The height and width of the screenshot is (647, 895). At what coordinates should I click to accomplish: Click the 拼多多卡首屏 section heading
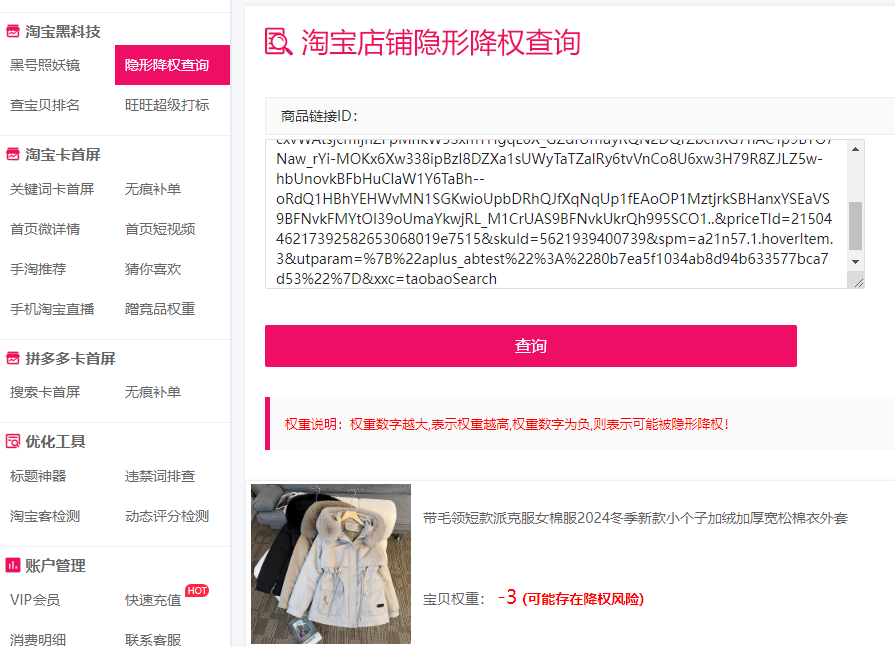click(x=70, y=358)
